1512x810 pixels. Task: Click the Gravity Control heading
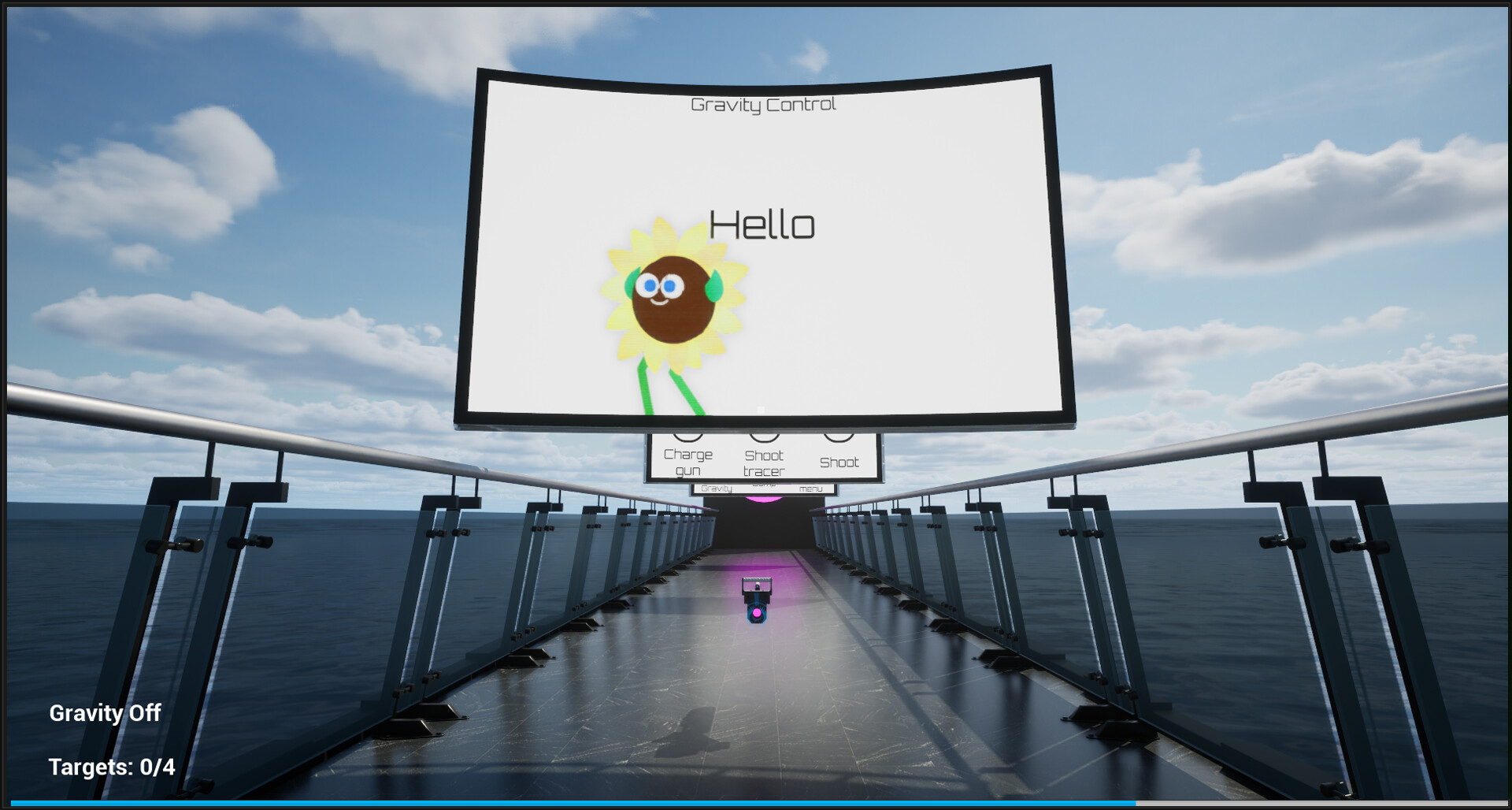pos(763,103)
